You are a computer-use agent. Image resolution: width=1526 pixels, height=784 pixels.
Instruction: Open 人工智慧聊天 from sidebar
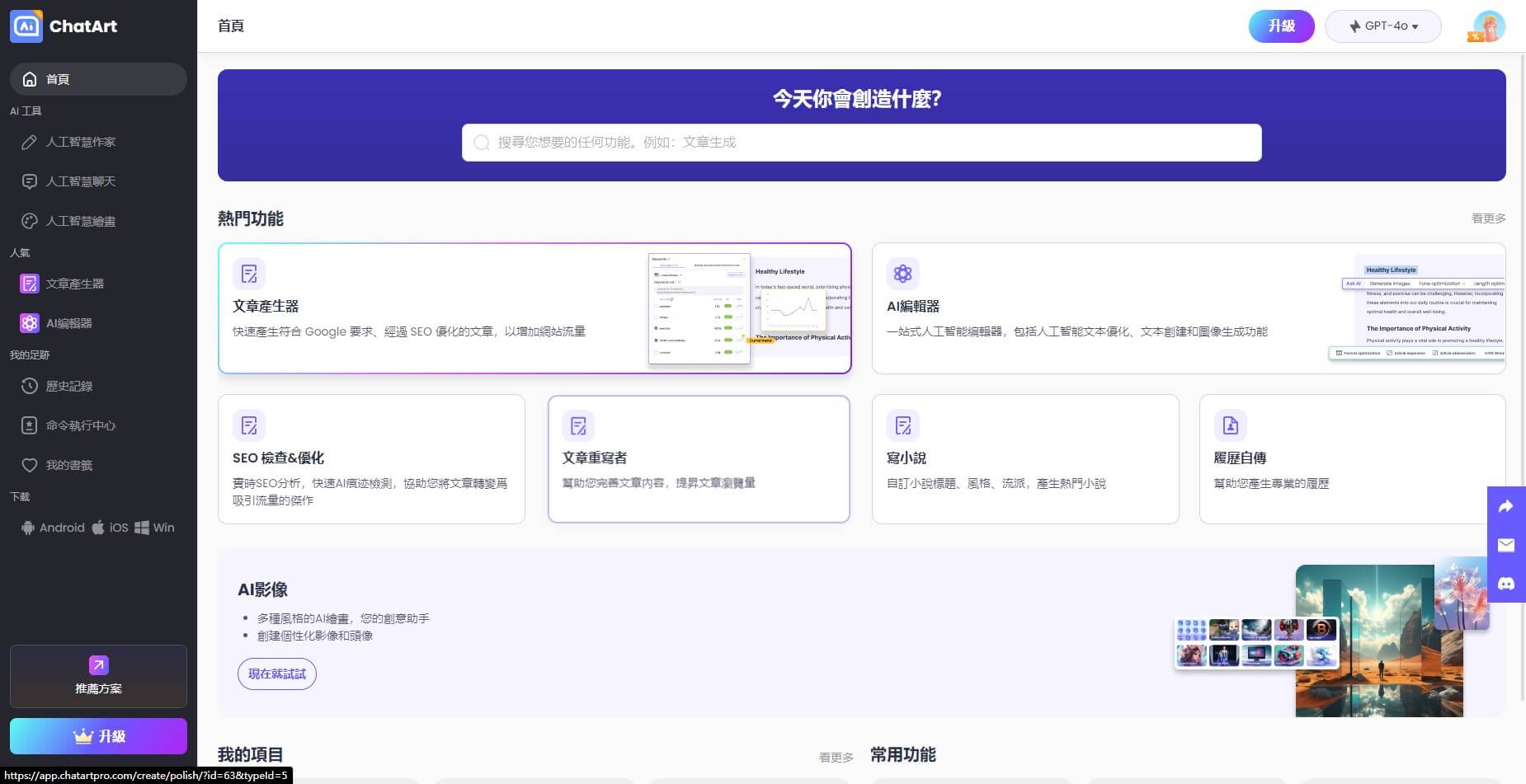click(98, 181)
